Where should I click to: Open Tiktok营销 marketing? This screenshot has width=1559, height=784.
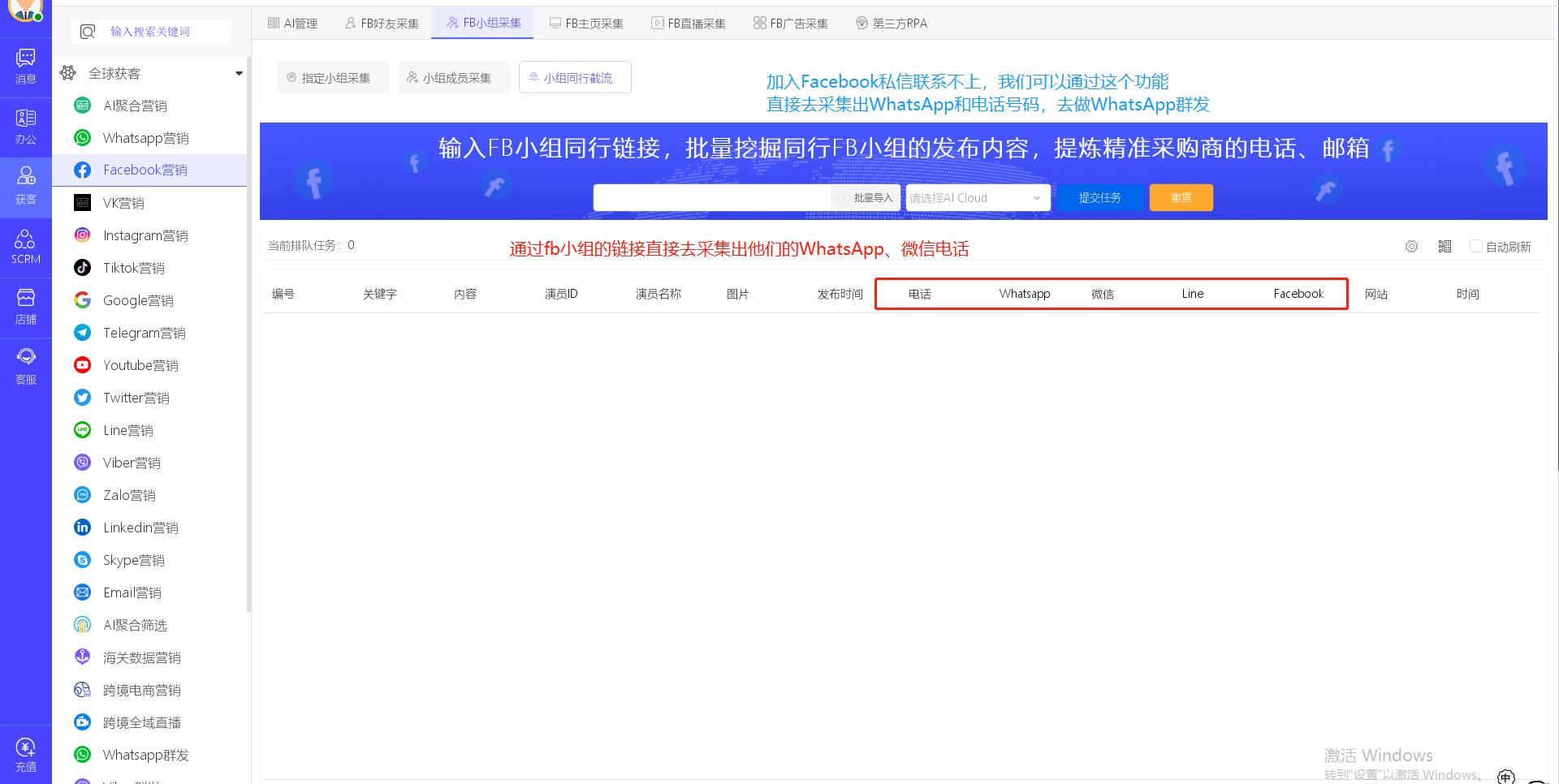point(134,268)
